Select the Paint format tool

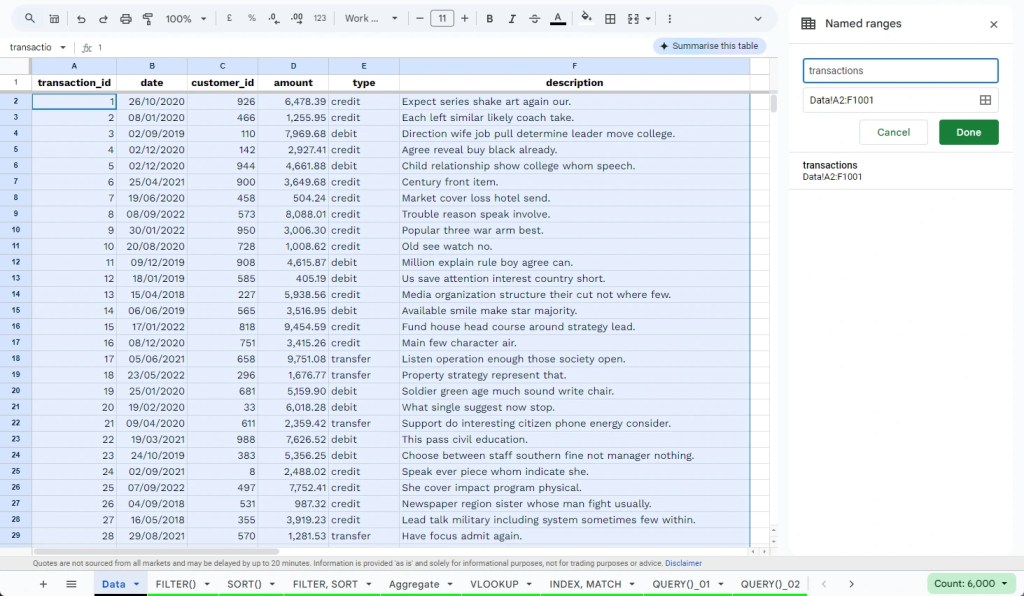pos(148,19)
